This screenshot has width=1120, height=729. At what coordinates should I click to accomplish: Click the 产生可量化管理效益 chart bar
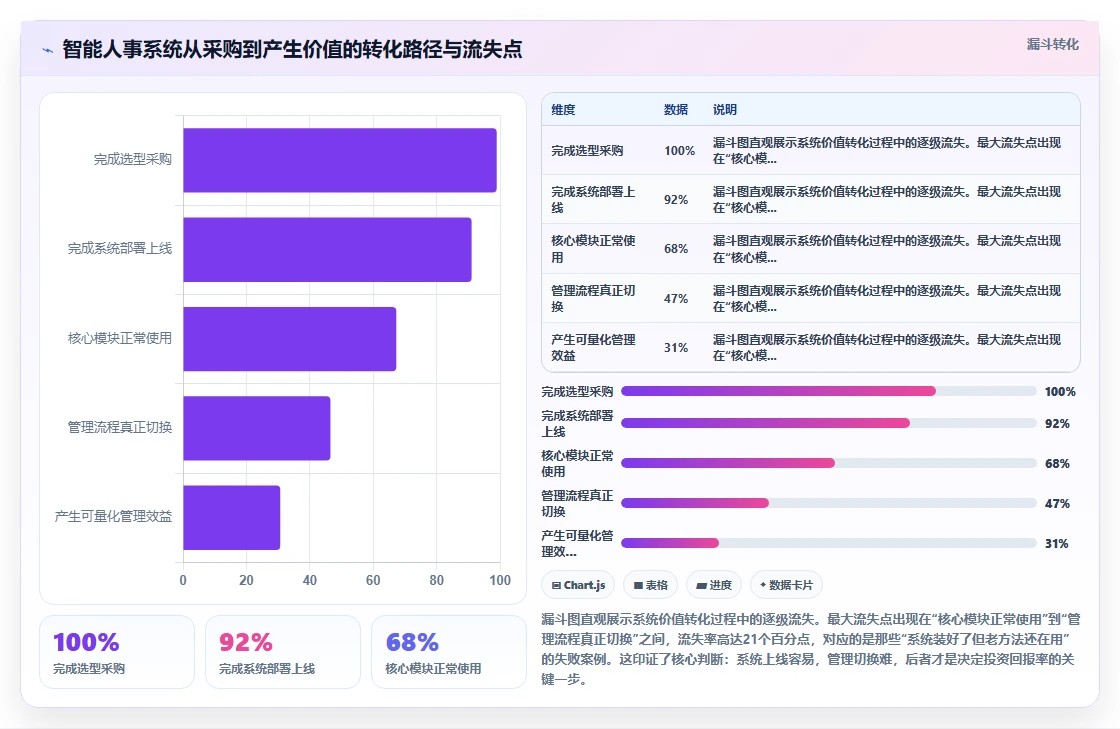231,517
